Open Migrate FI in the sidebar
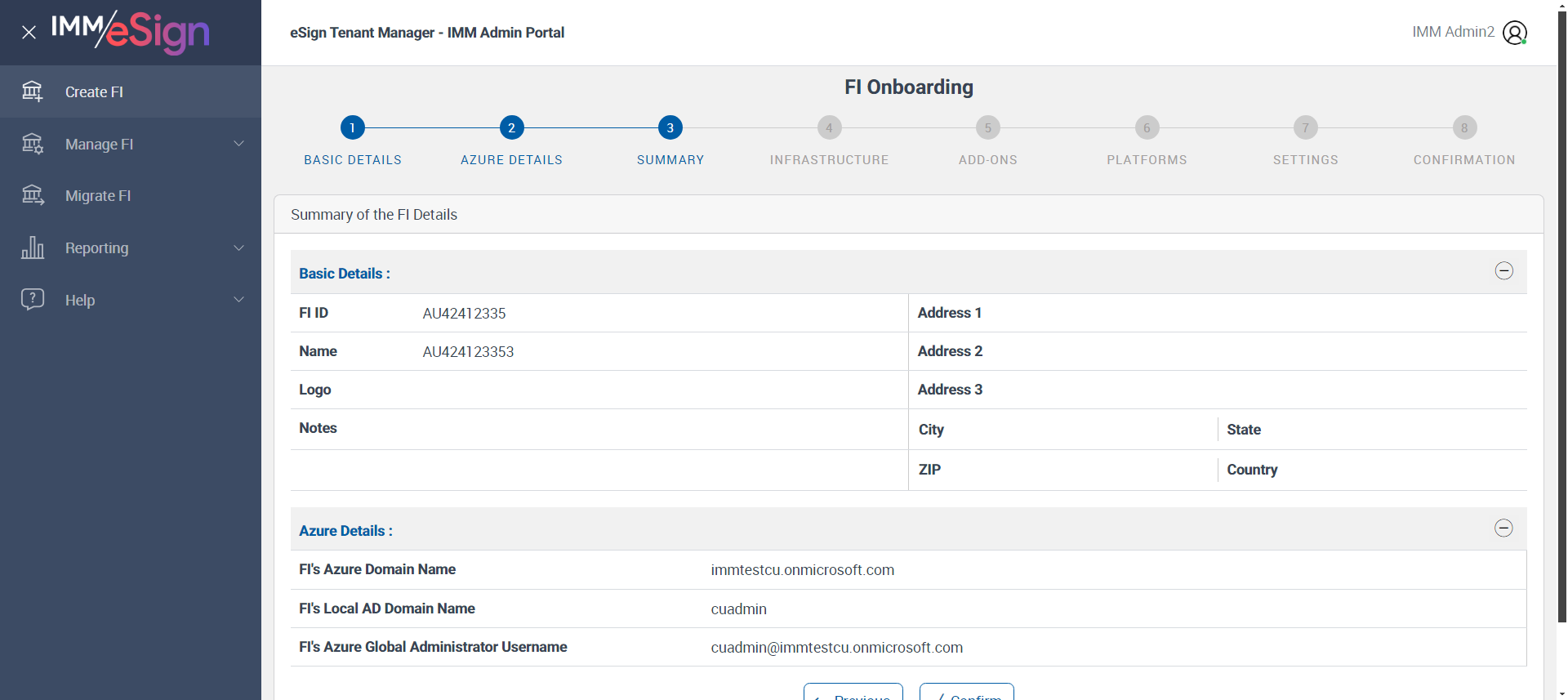 coord(131,196)
